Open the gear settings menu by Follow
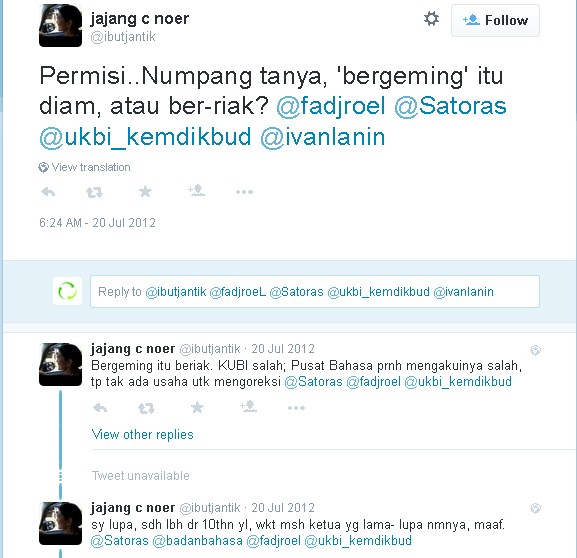The width and height of the screenshot is (577, 558). pos(431,19)
